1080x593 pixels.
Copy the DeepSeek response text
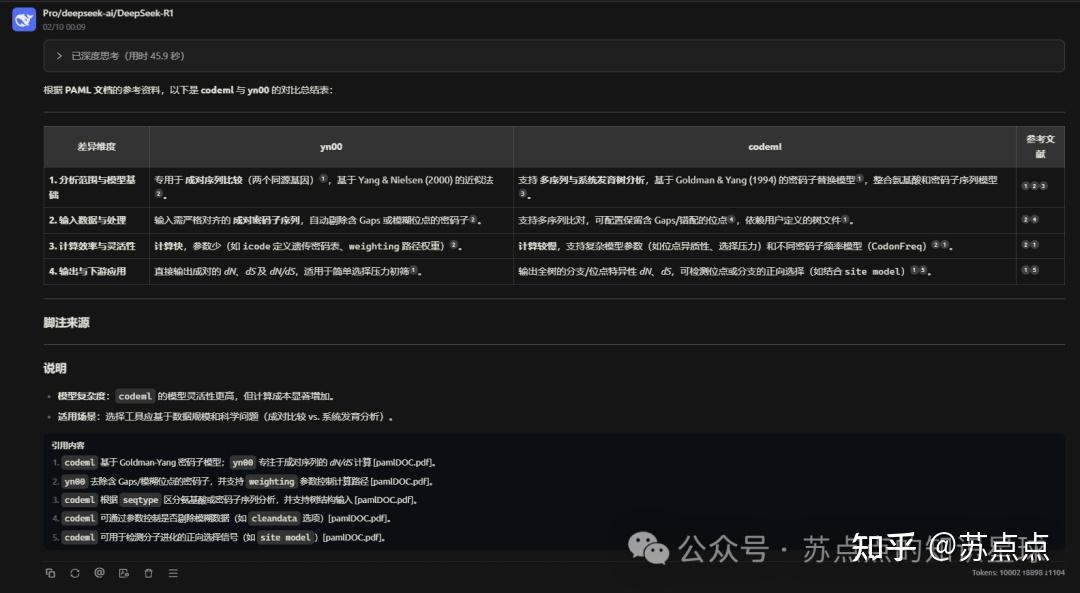pyautogui.click(x=51, y=572)
